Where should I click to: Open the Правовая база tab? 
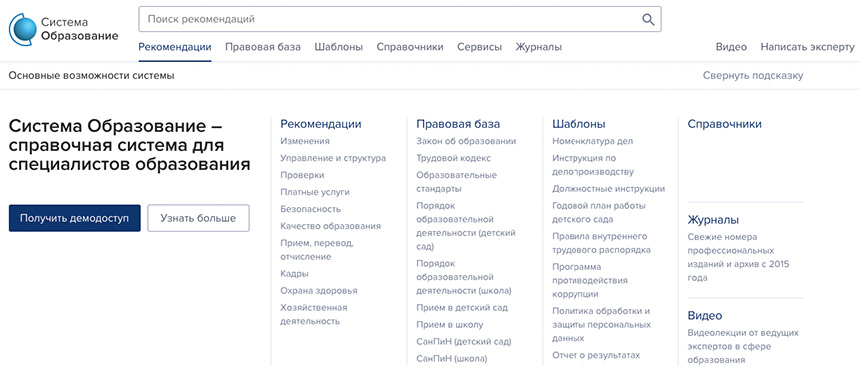point(263,47)
